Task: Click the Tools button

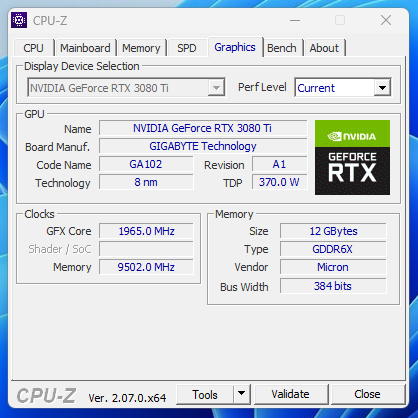Action: (x=205, y=394)
